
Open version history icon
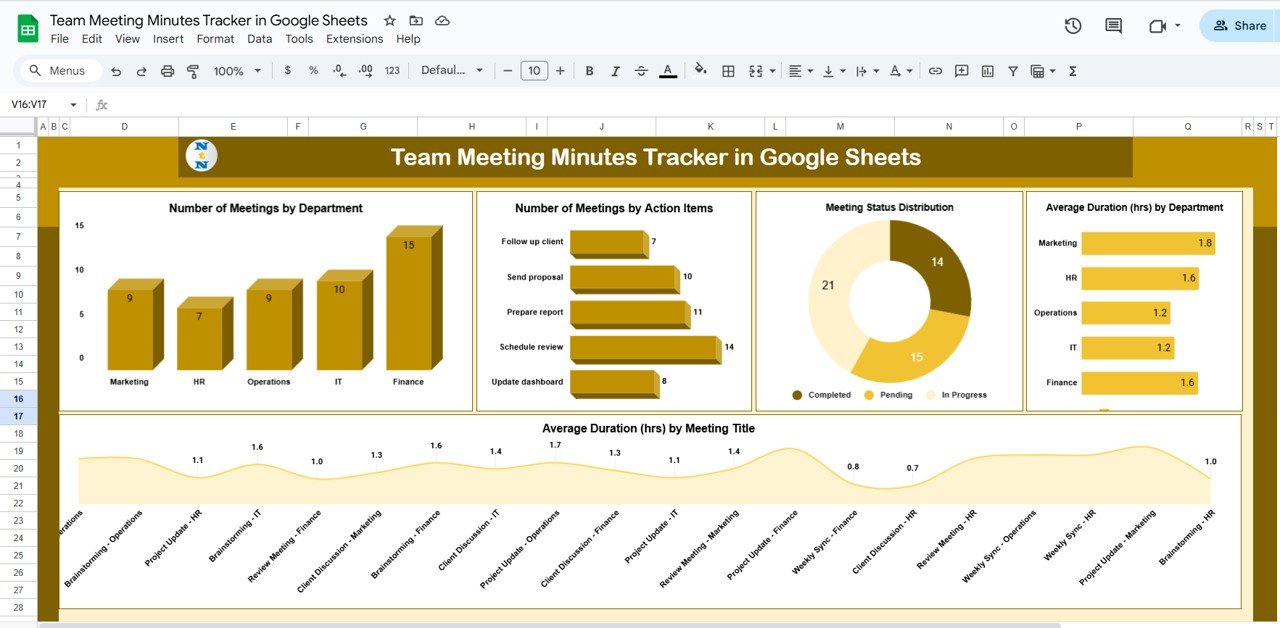1072,25
